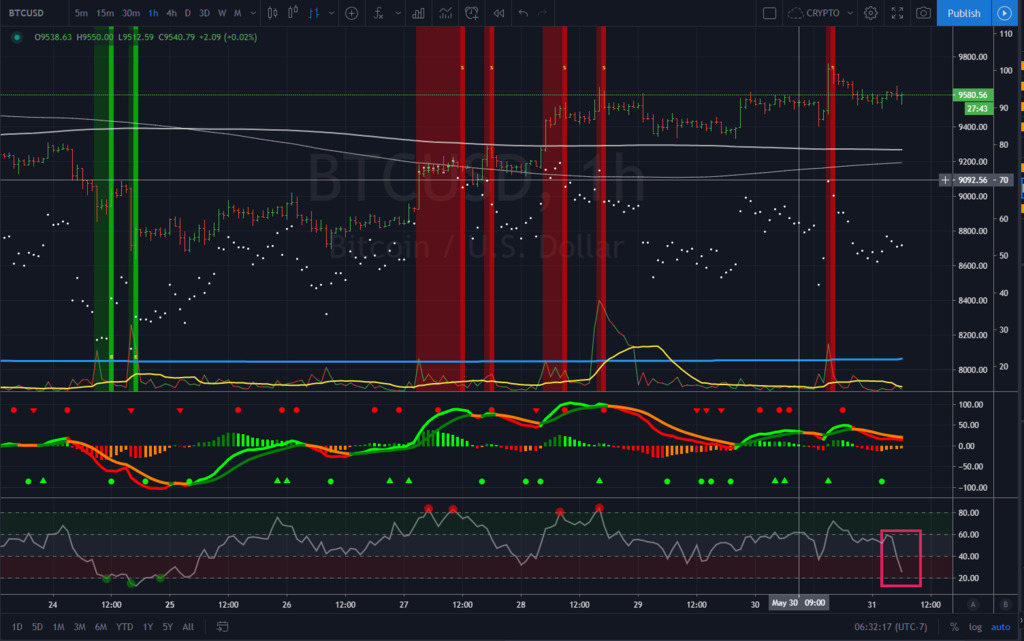Open the CRYPTO layout dropdown
This screenshot has width=1024, height=641.
[x=823, y=13]
